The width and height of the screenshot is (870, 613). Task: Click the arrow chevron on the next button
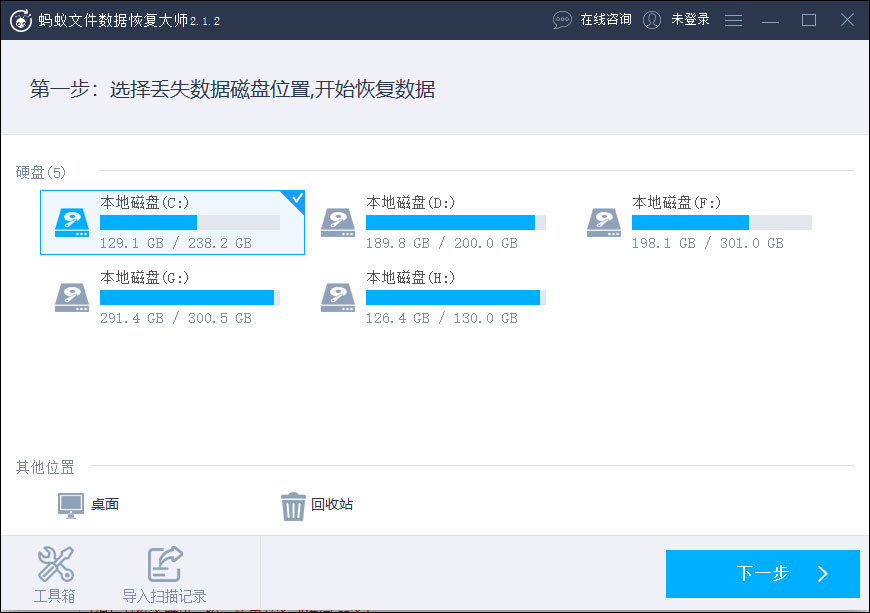pyautogui.click(x=823, y=574)
